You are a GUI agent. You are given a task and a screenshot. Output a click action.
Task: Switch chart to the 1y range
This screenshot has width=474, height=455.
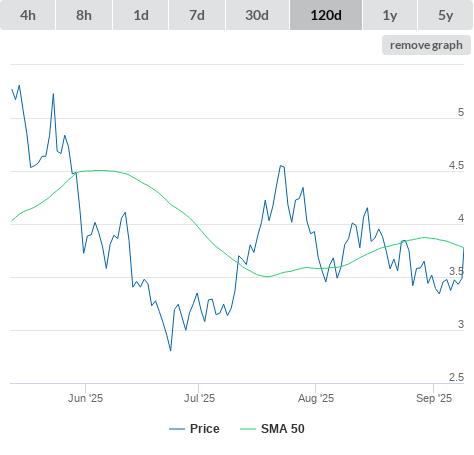(390, 15)
